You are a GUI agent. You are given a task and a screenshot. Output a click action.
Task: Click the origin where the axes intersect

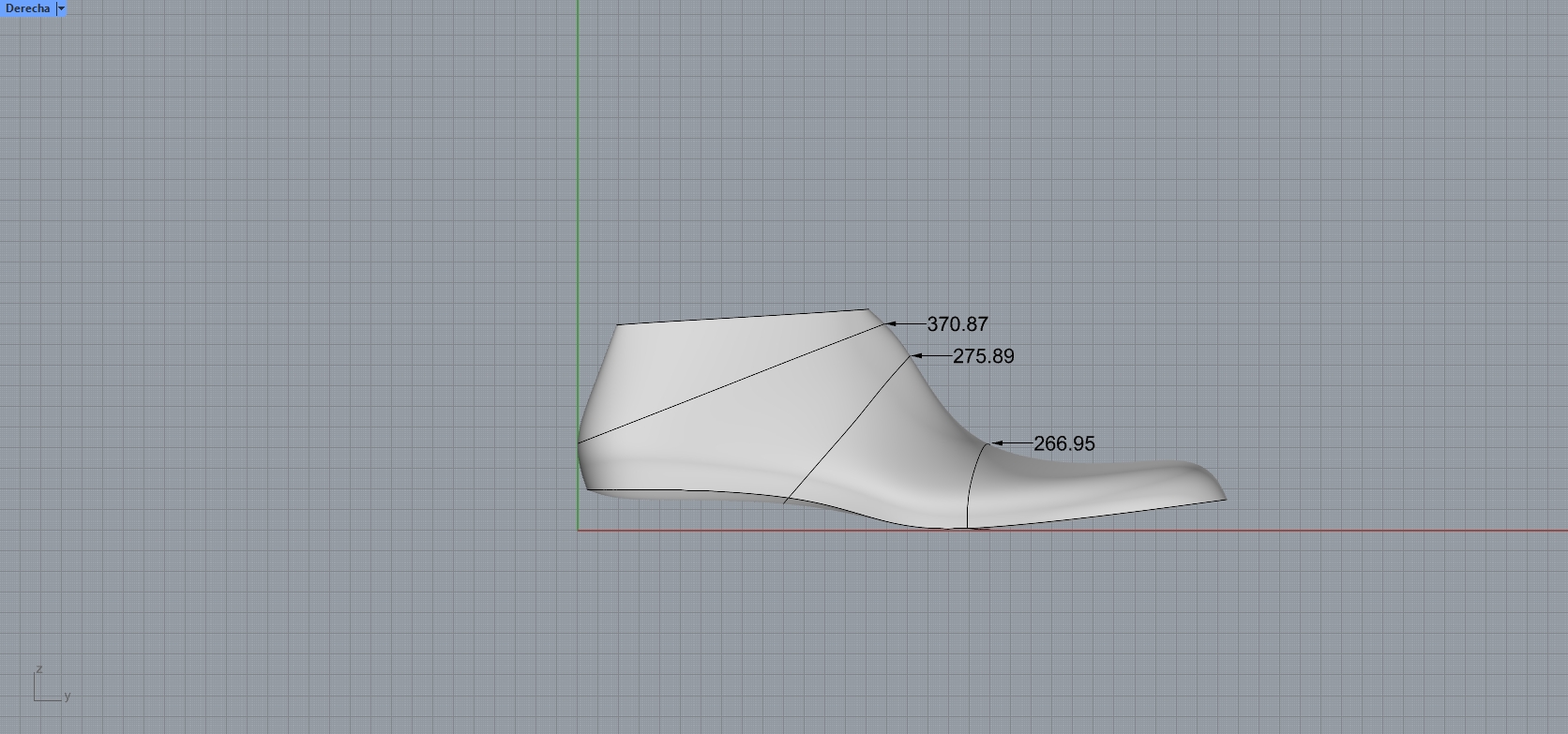[578, 531]
